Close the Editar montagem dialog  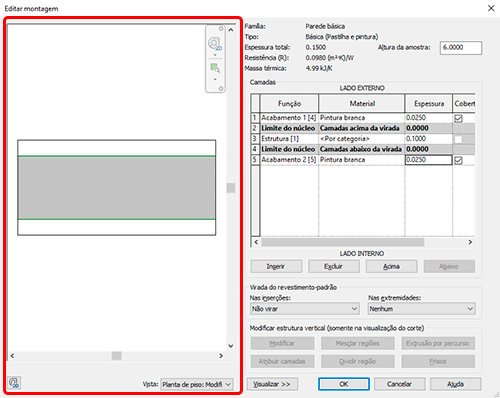491,8
